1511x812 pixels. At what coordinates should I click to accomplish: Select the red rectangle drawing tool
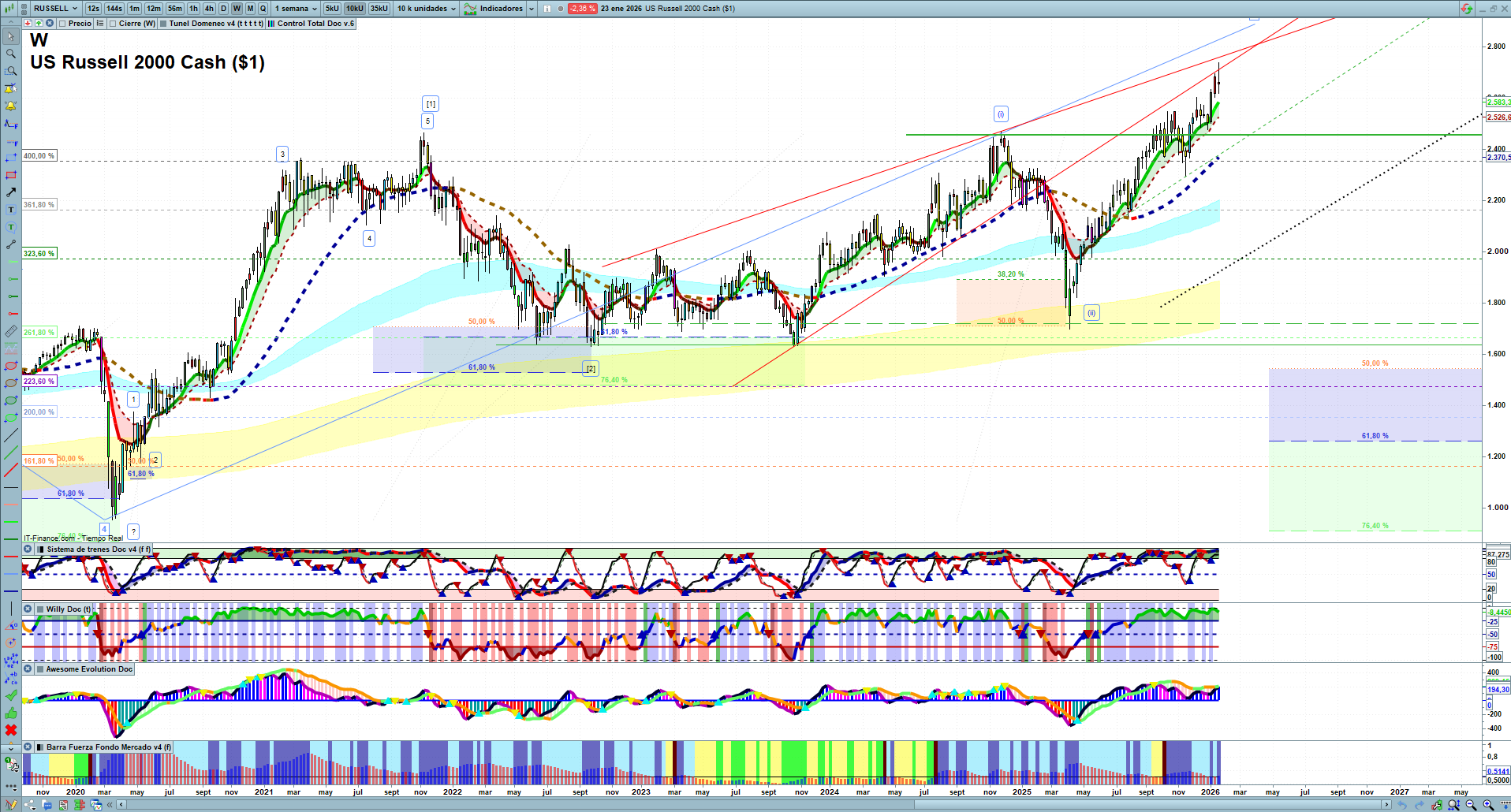11,175
